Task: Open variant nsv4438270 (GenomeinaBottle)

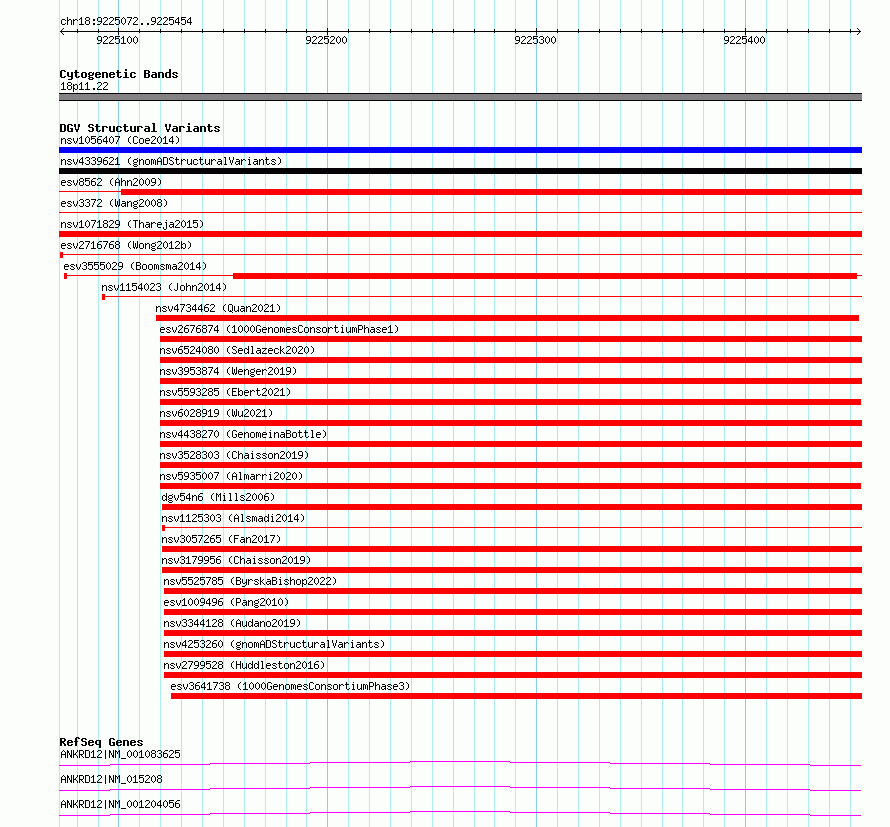Action: pyautogui.click(x=243, y=434)
